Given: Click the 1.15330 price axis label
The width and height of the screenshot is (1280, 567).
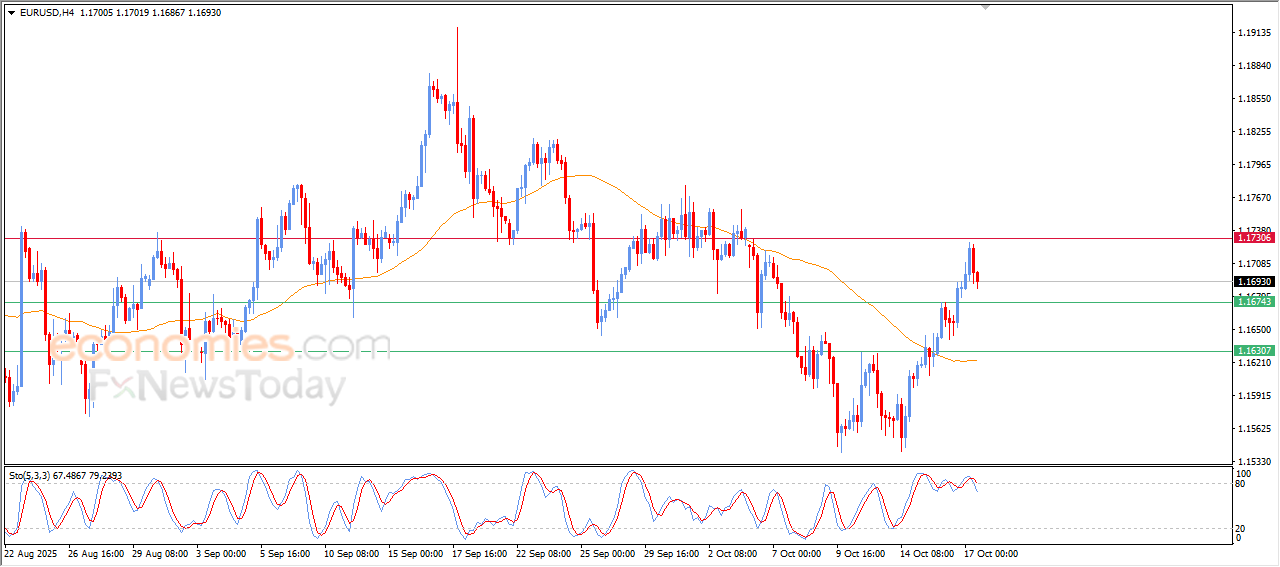Looking at the screenshot, I should (x=1254, y=461).
